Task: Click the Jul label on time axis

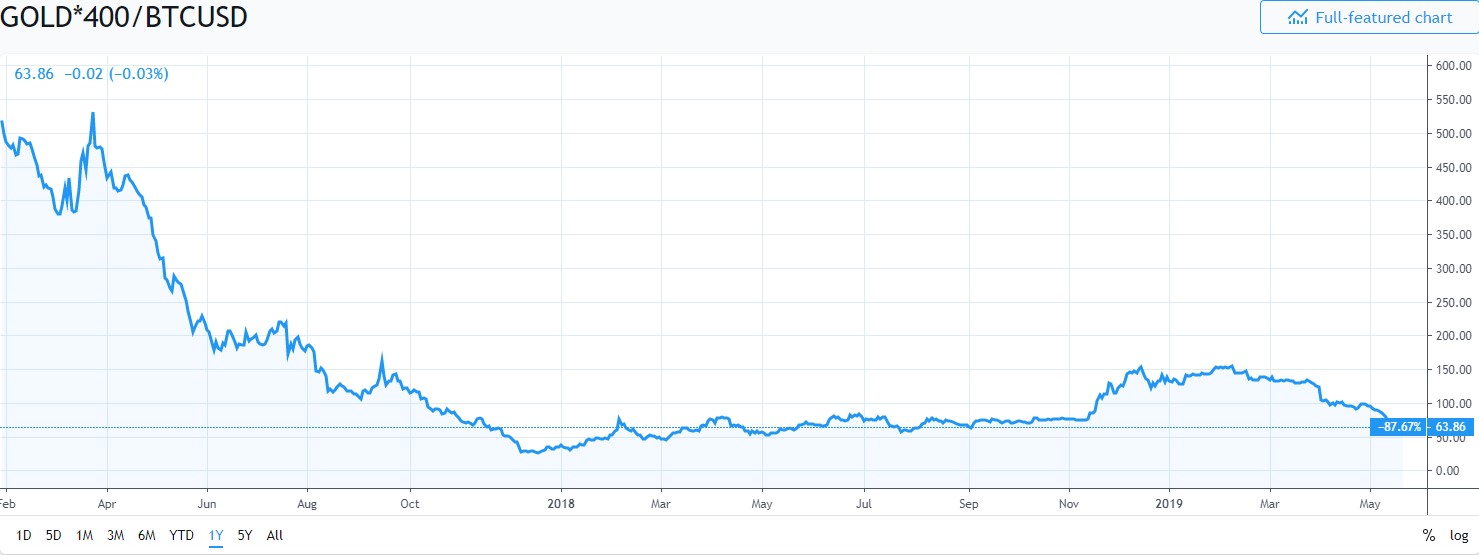Action: [x=864, y=505]
